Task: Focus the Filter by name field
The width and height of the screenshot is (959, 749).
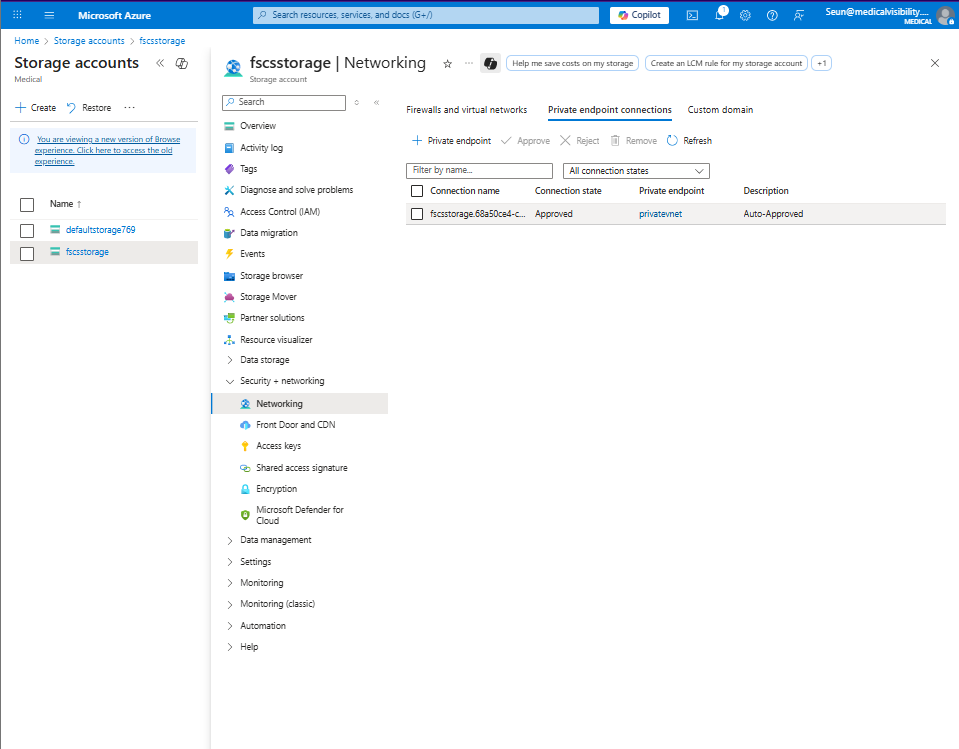Action: point(480,170)
